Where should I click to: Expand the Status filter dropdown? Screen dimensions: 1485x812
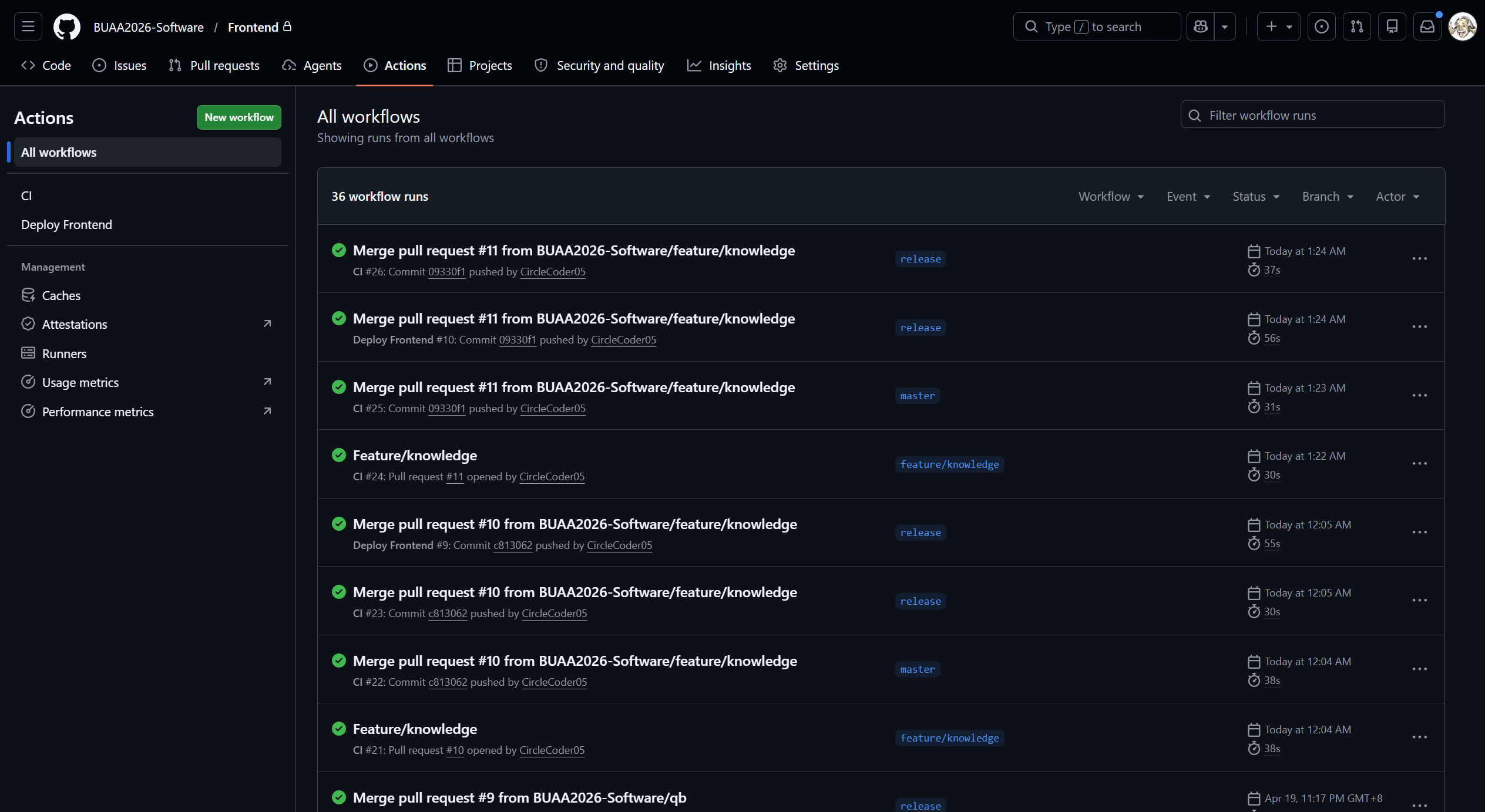[1256, 197]
